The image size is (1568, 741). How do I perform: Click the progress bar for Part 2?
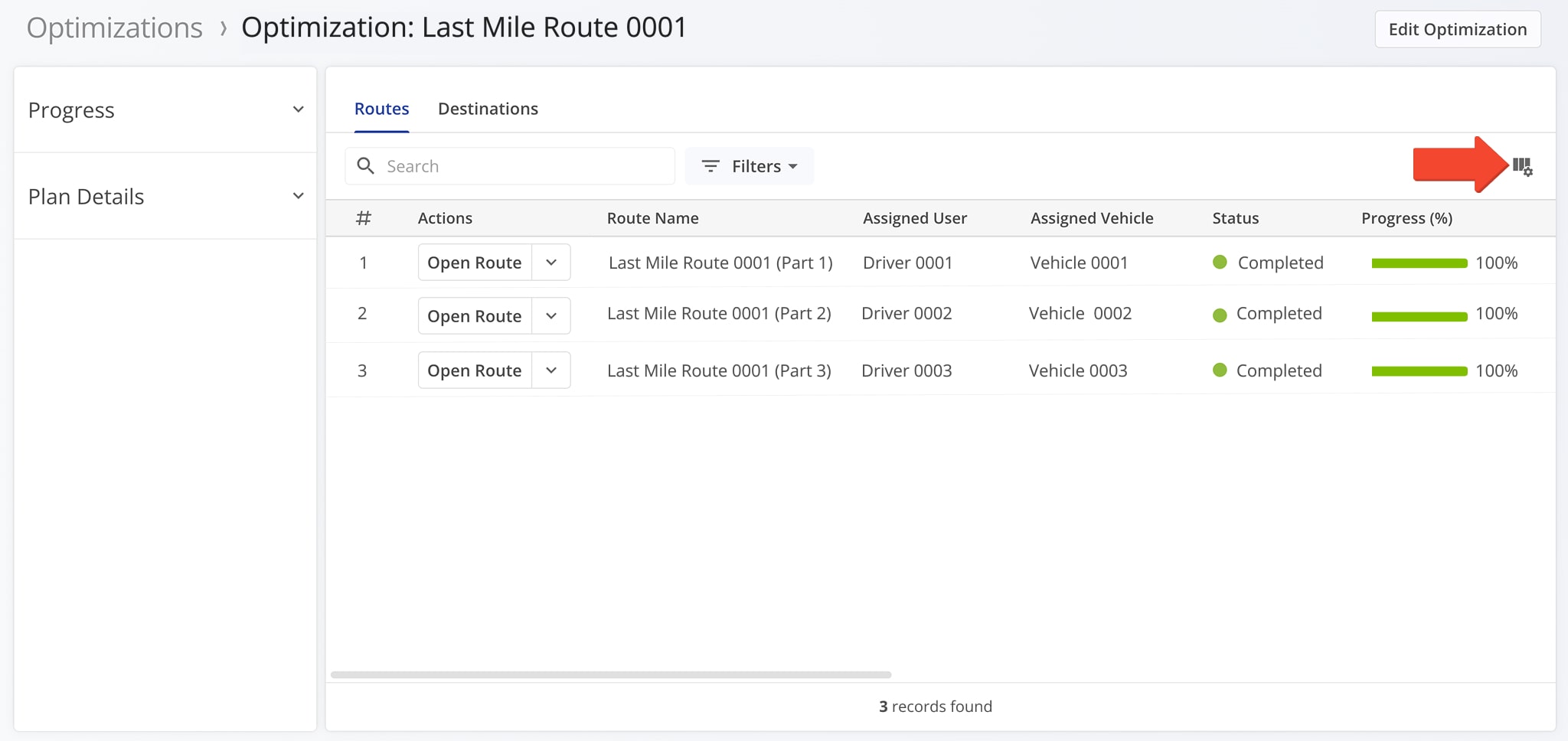click(x=1419, y=316)
